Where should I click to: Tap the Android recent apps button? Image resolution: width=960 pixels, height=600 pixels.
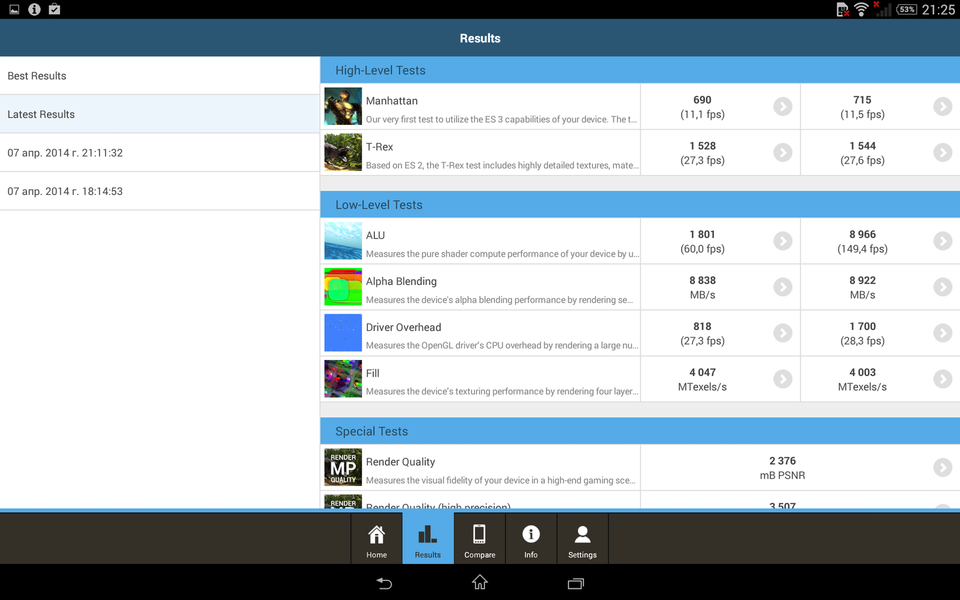click(x=576, y=583)
